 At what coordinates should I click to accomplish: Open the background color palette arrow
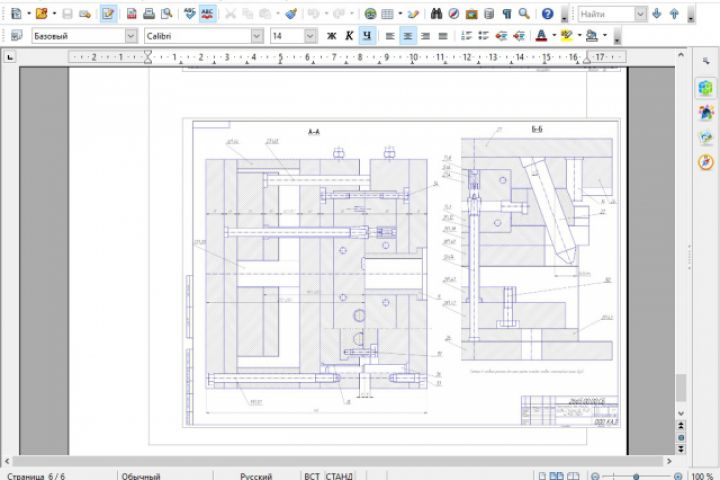point(604,36)
